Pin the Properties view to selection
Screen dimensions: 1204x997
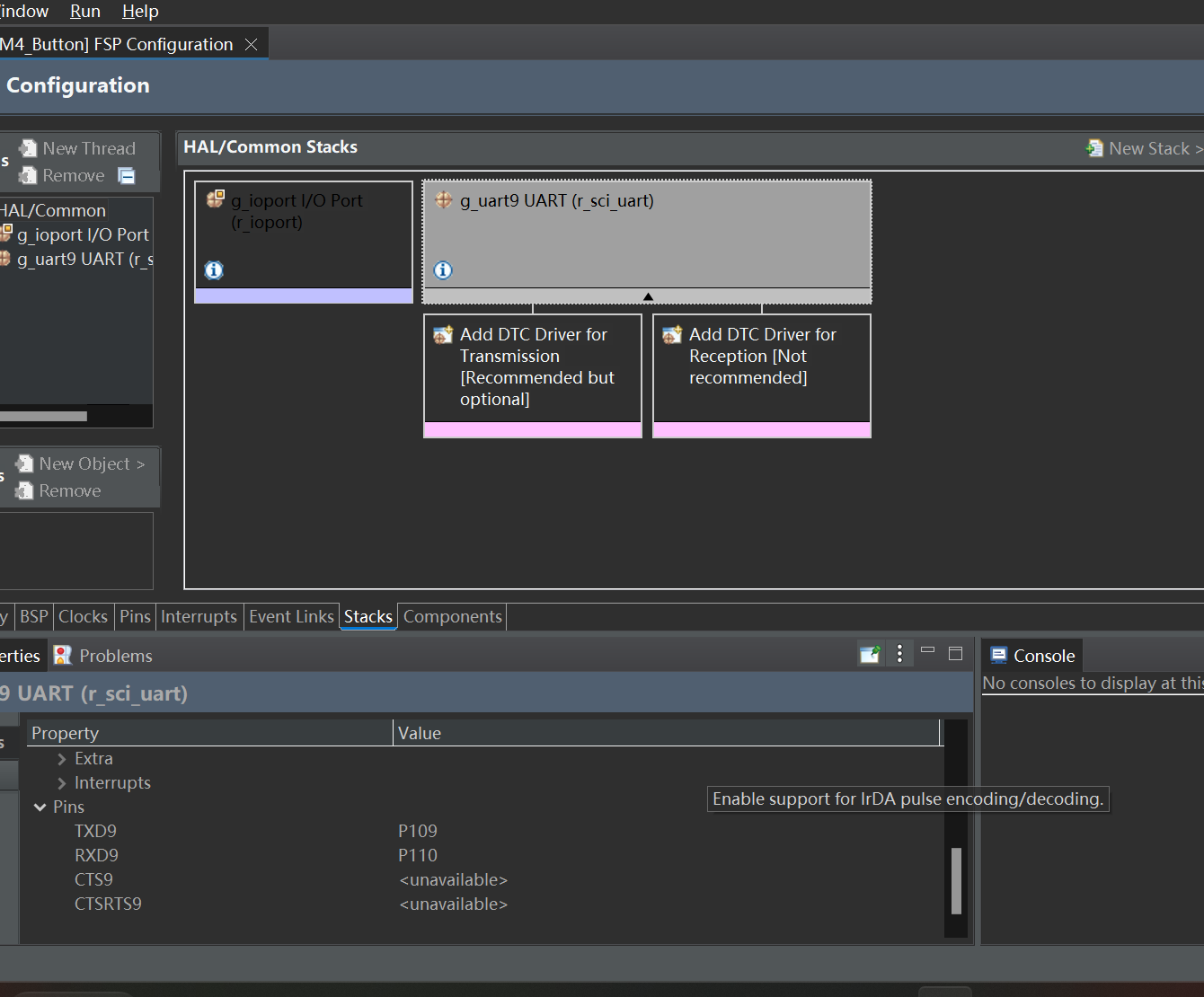[870, 654]
